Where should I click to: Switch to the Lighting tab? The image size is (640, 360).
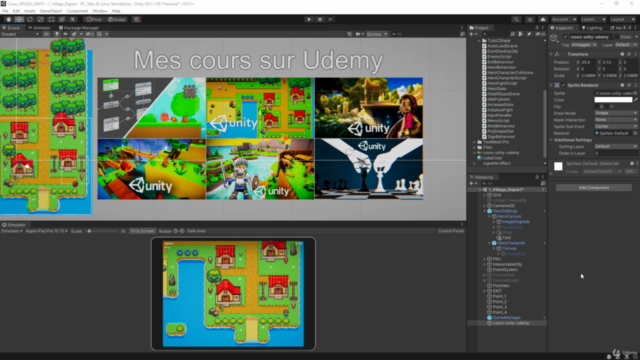(x=592, y=28)
